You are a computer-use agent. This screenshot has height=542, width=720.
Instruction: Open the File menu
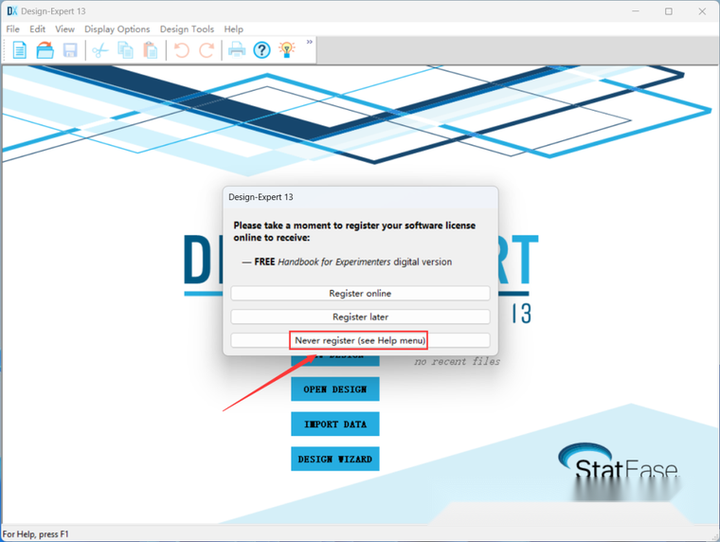13,29
